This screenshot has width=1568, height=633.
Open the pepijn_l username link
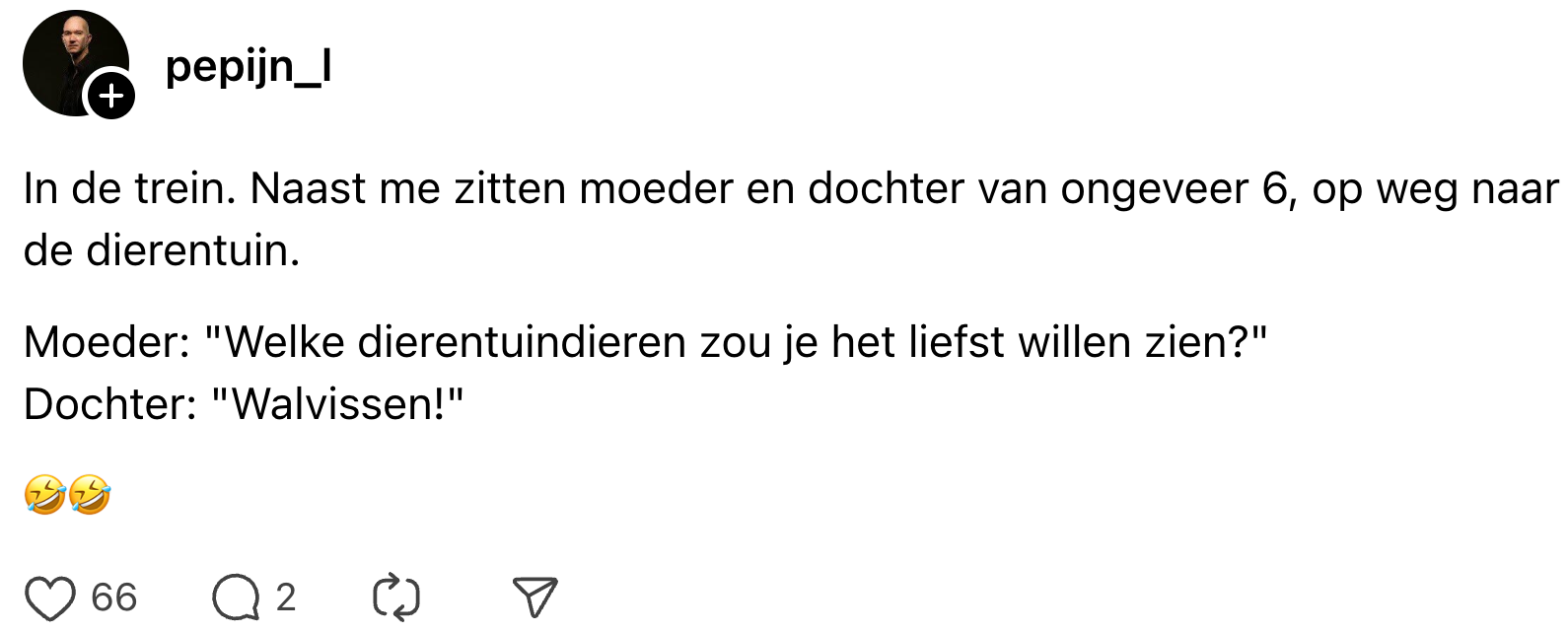tap(248, 67)
